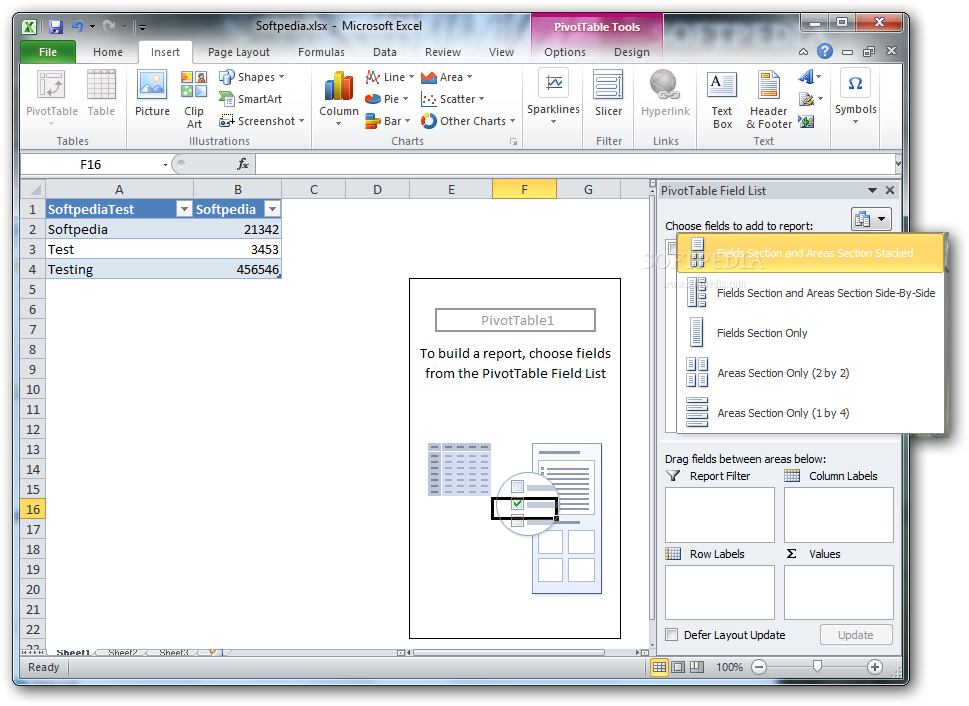Enable Defer Layout Update checkbox
This screenshot has width=969, height=706.
[671, 635]
